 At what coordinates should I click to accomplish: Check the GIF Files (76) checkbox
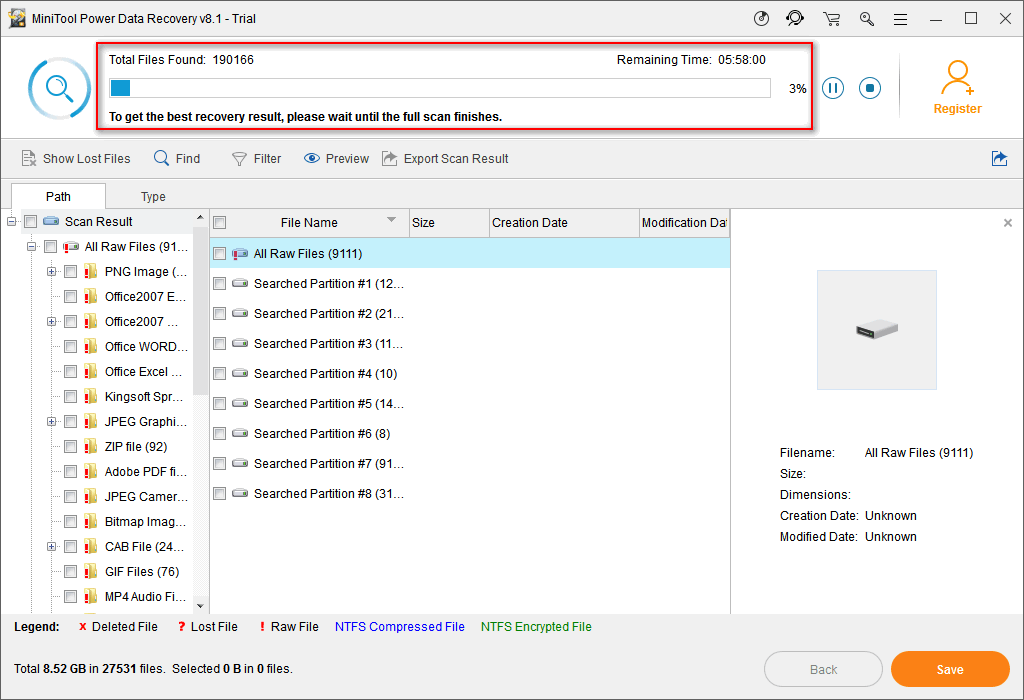coord(71,572)
